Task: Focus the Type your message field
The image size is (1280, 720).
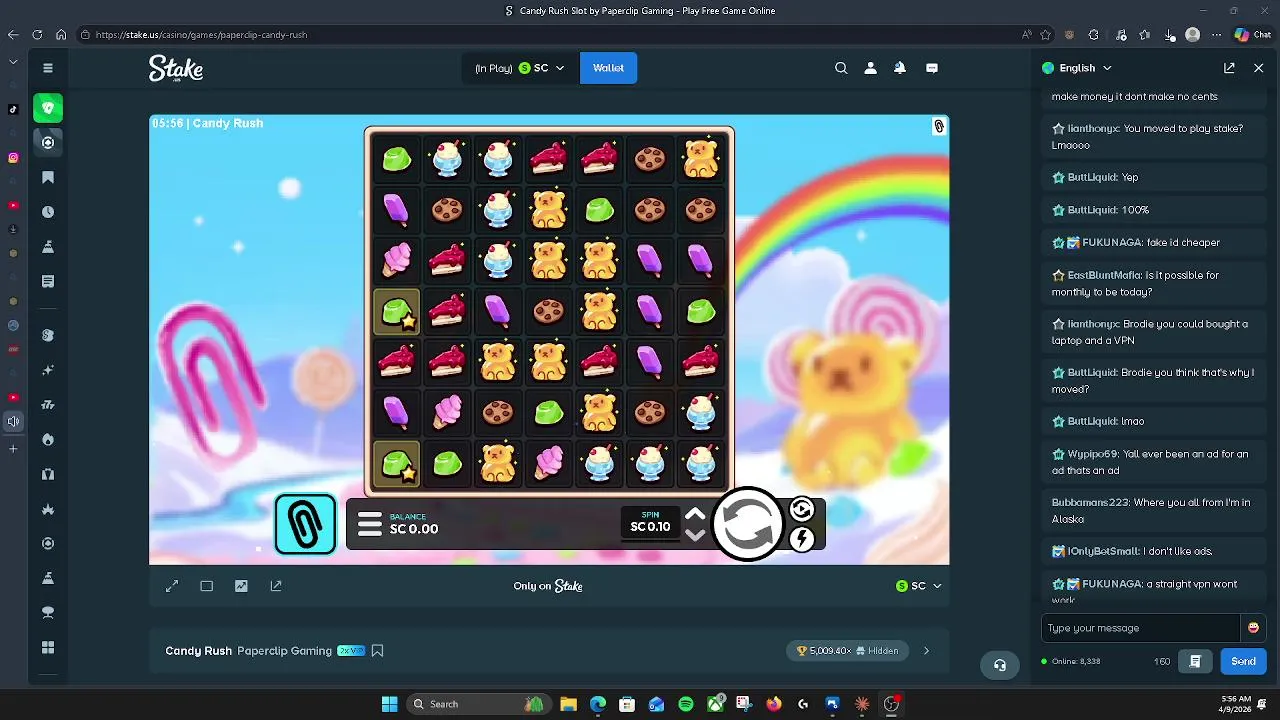Action: point(1140,628)
